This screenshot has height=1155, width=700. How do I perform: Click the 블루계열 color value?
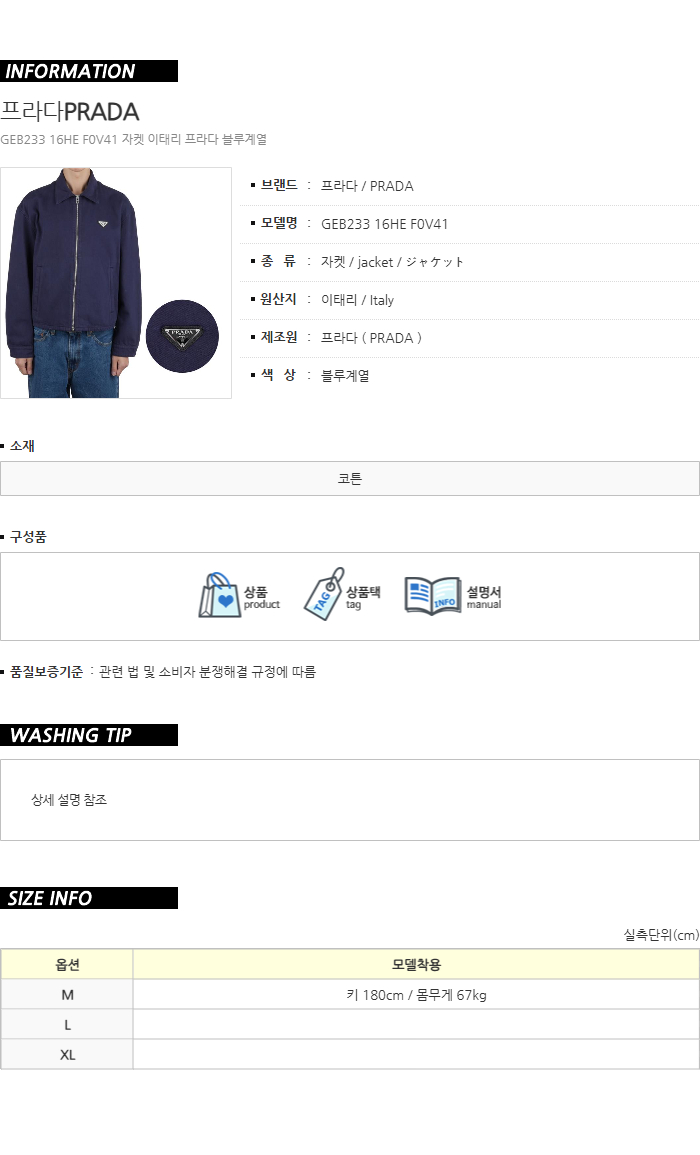pyautogui.click(x=345, y=376)
